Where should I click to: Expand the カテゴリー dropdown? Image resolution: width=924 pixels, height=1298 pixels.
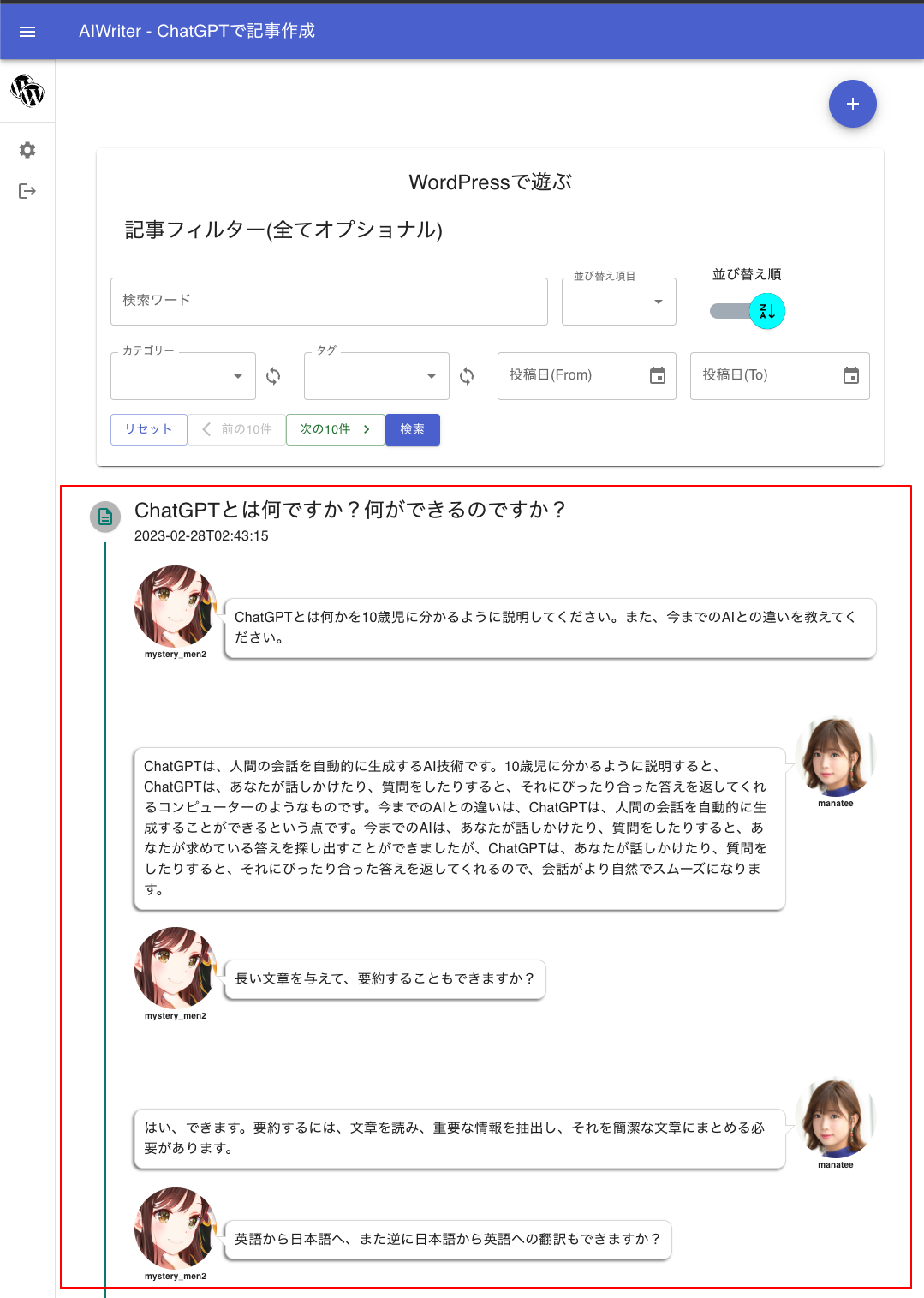click(x=183, y=376)
